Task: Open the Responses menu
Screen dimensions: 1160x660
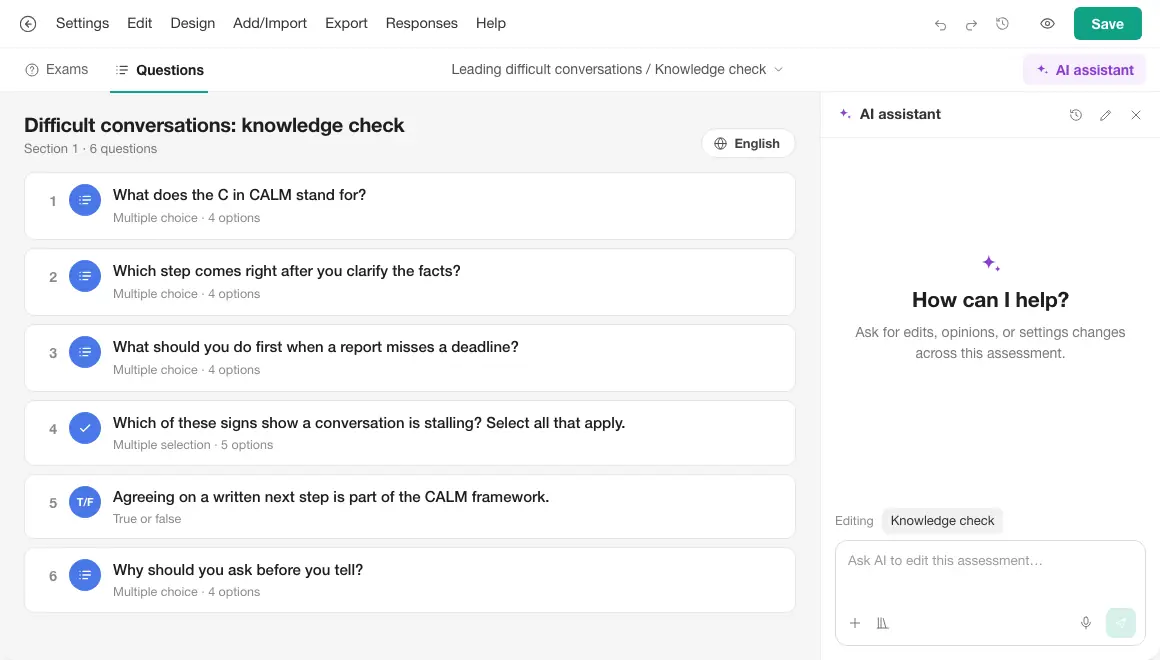Action: tap(422, 24)
